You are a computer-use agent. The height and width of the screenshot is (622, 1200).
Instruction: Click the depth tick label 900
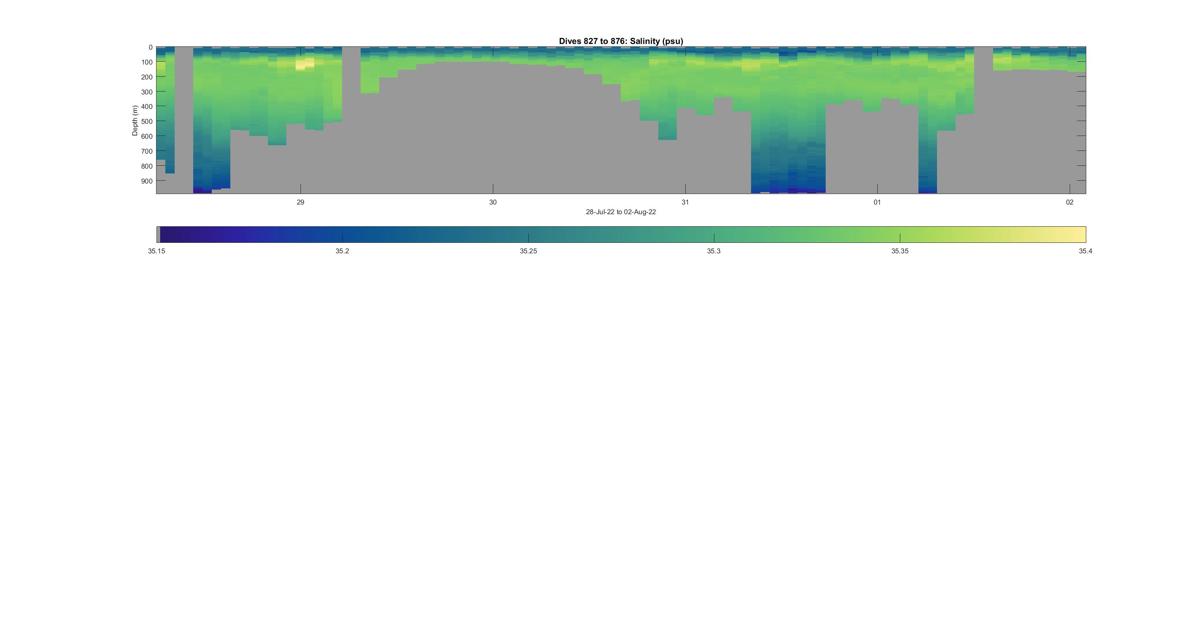[146, 181]
